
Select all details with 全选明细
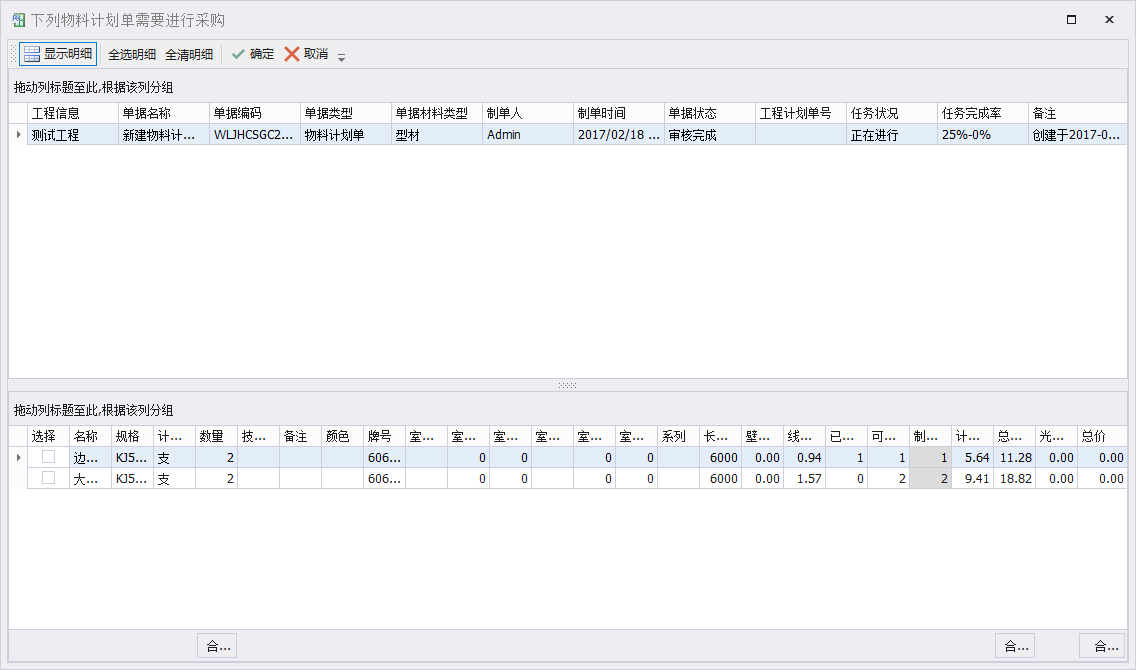coord(132,54)
